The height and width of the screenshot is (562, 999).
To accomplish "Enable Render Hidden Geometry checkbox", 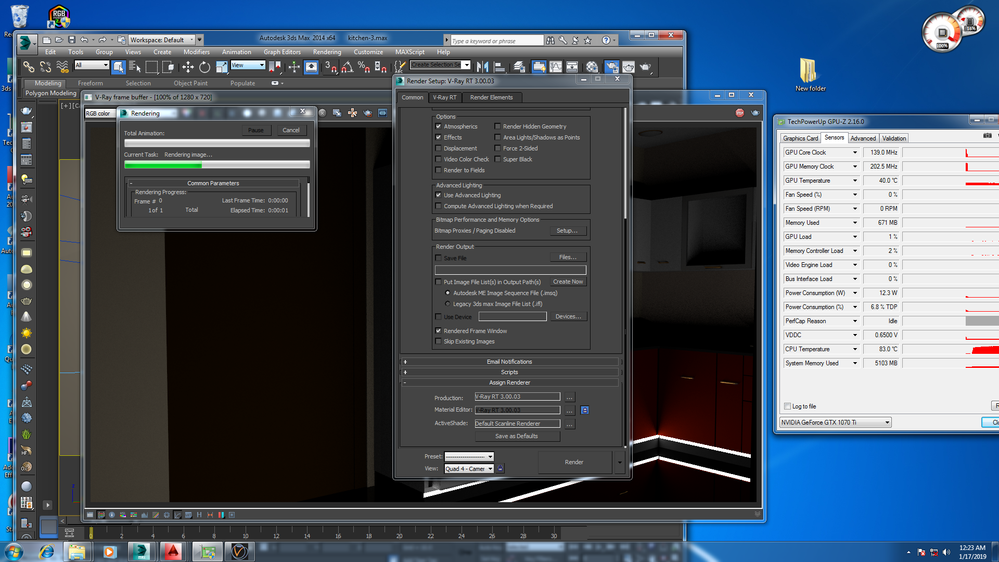I will 498,126.
